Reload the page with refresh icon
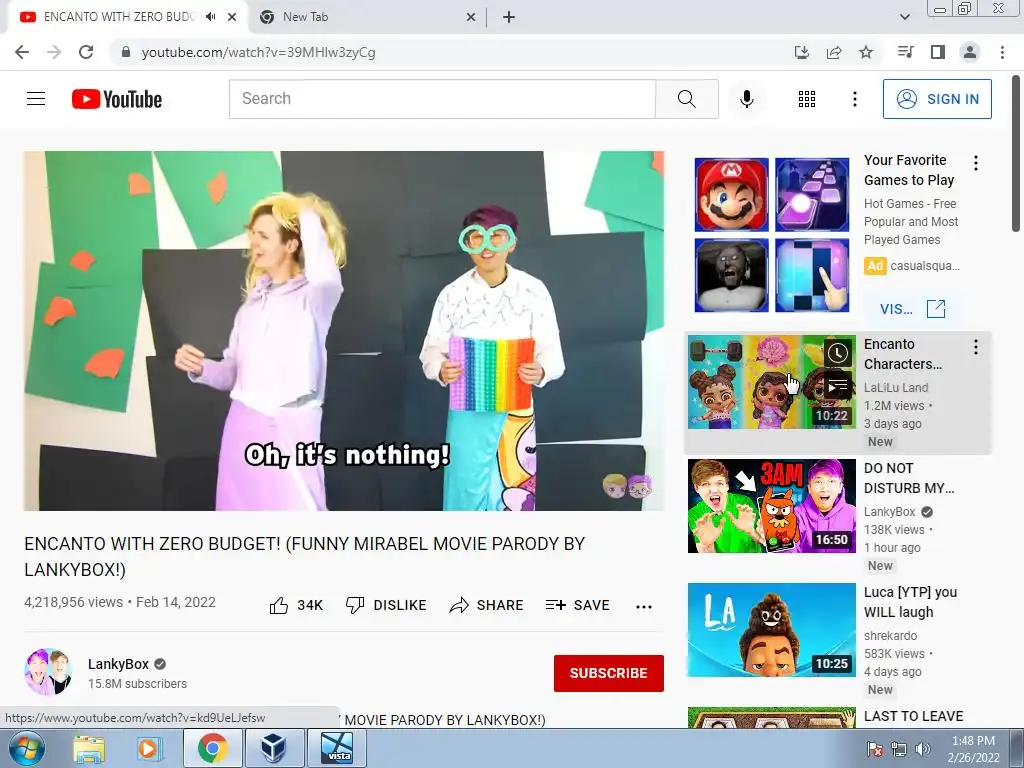Viewport: 1024px width, 768px height. (x=86, y=52)
